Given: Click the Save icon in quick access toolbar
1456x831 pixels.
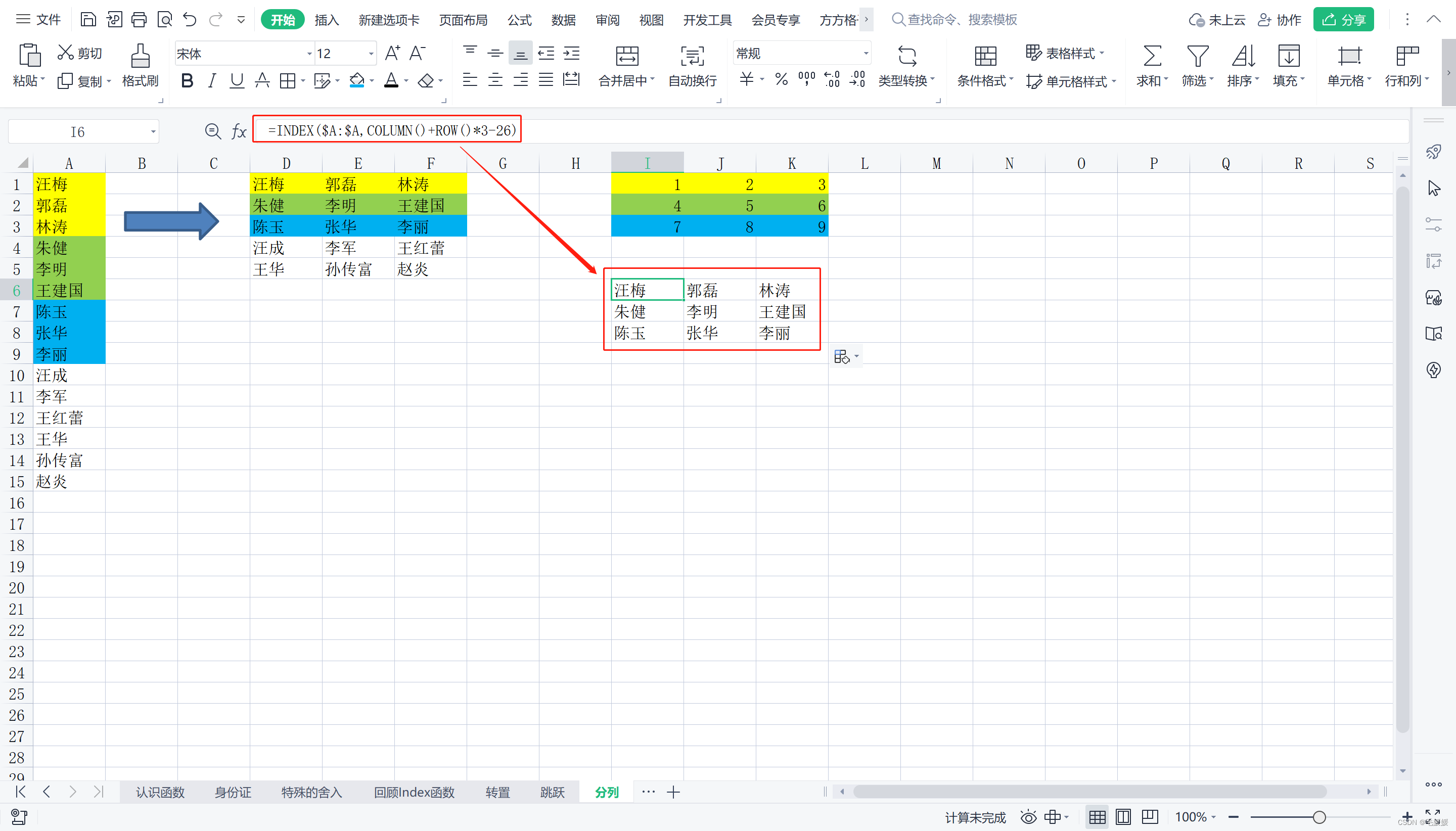Looking at the screenshot, I should (88, 20).
